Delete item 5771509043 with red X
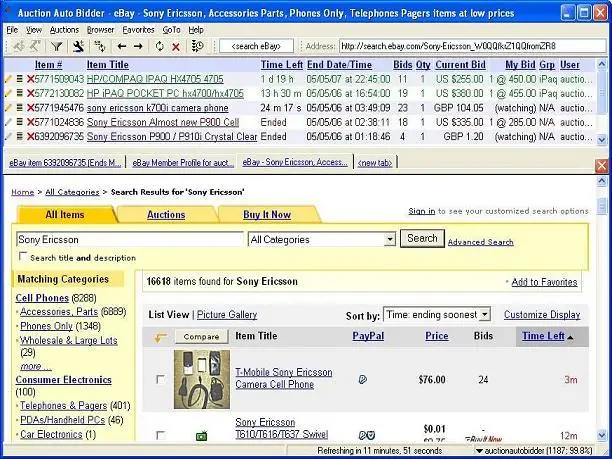This screenshot has width=612, height=459. coord(30,79)
